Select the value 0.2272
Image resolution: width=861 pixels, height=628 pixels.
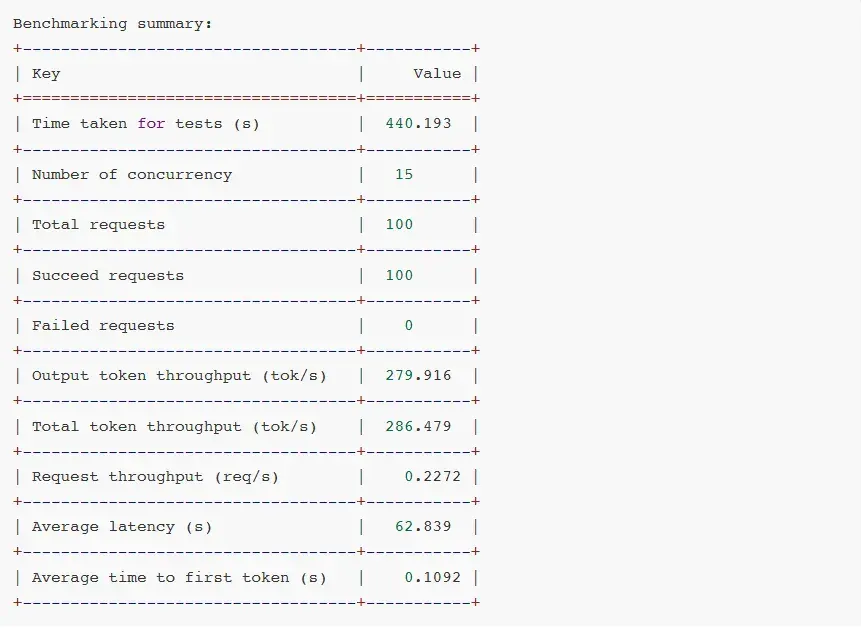433,476
